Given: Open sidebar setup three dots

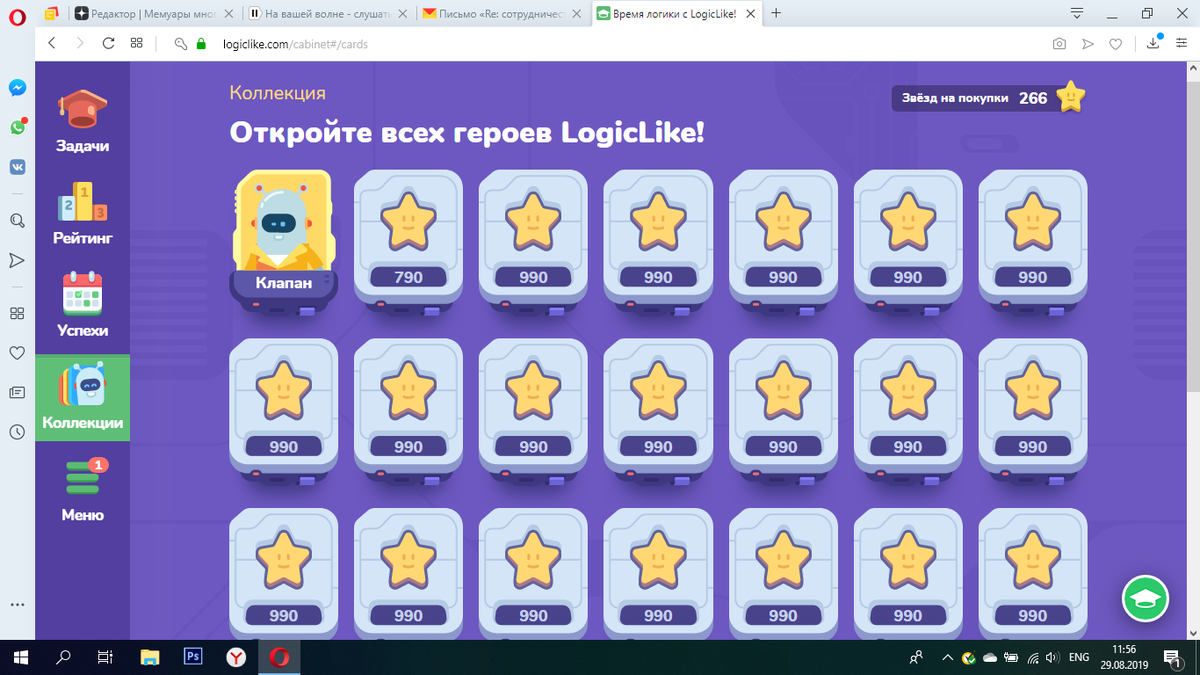Looking at the screenshot, I should pos(17,605).
